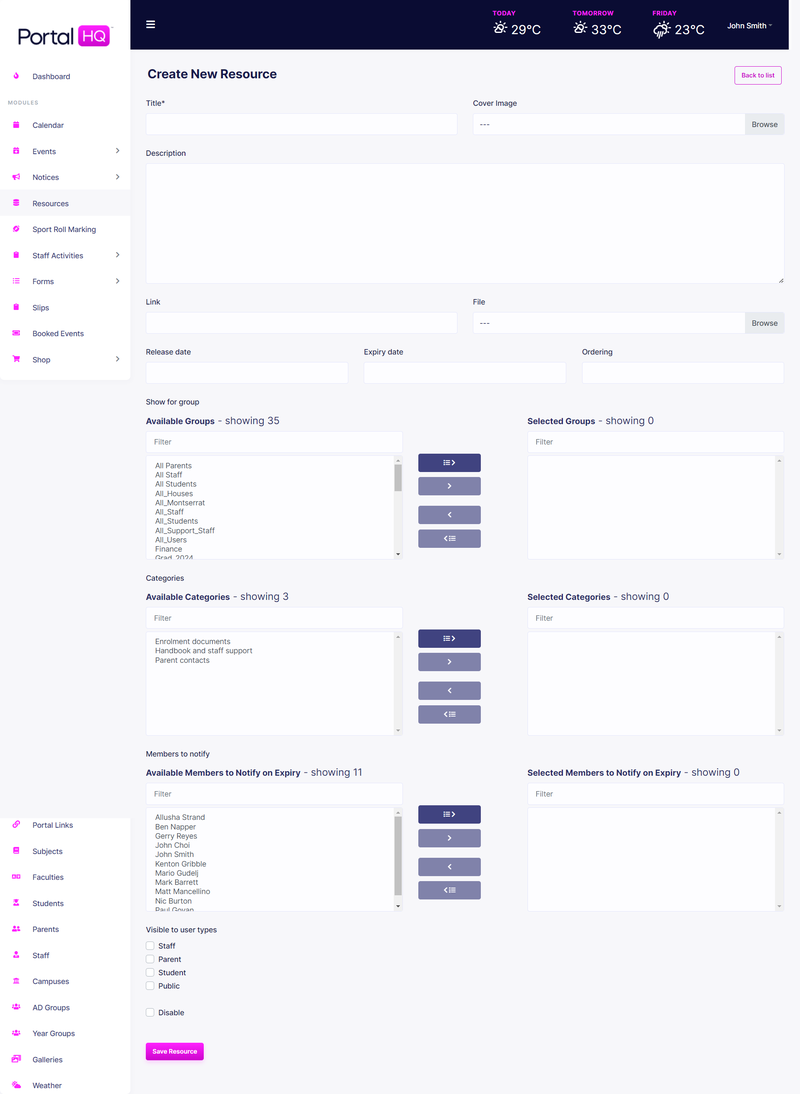800x1094 pixels.
Task: Click the Weather icon in sidebar
Action: point(15,1085)
